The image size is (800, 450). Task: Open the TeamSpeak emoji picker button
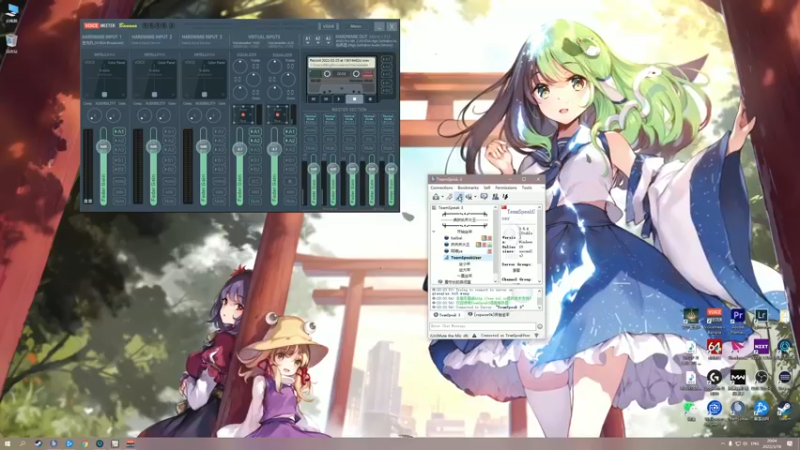540,326
